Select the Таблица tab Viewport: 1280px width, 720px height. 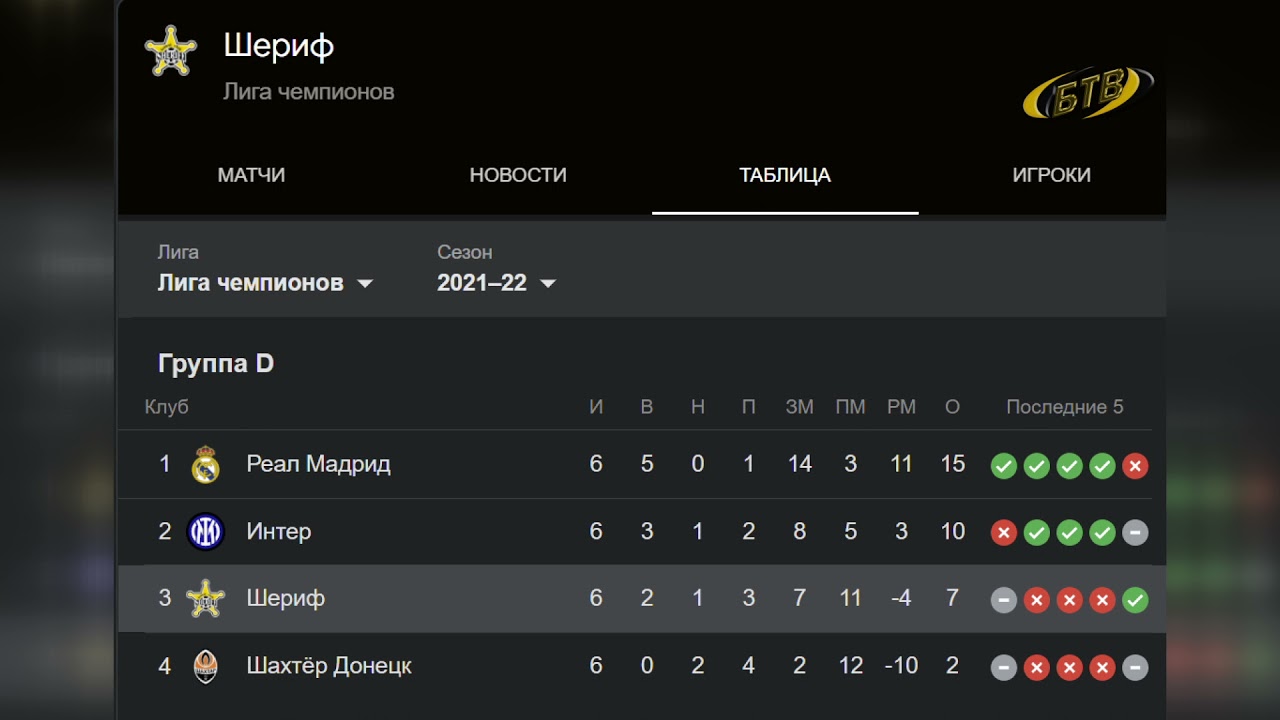point(785,175)
